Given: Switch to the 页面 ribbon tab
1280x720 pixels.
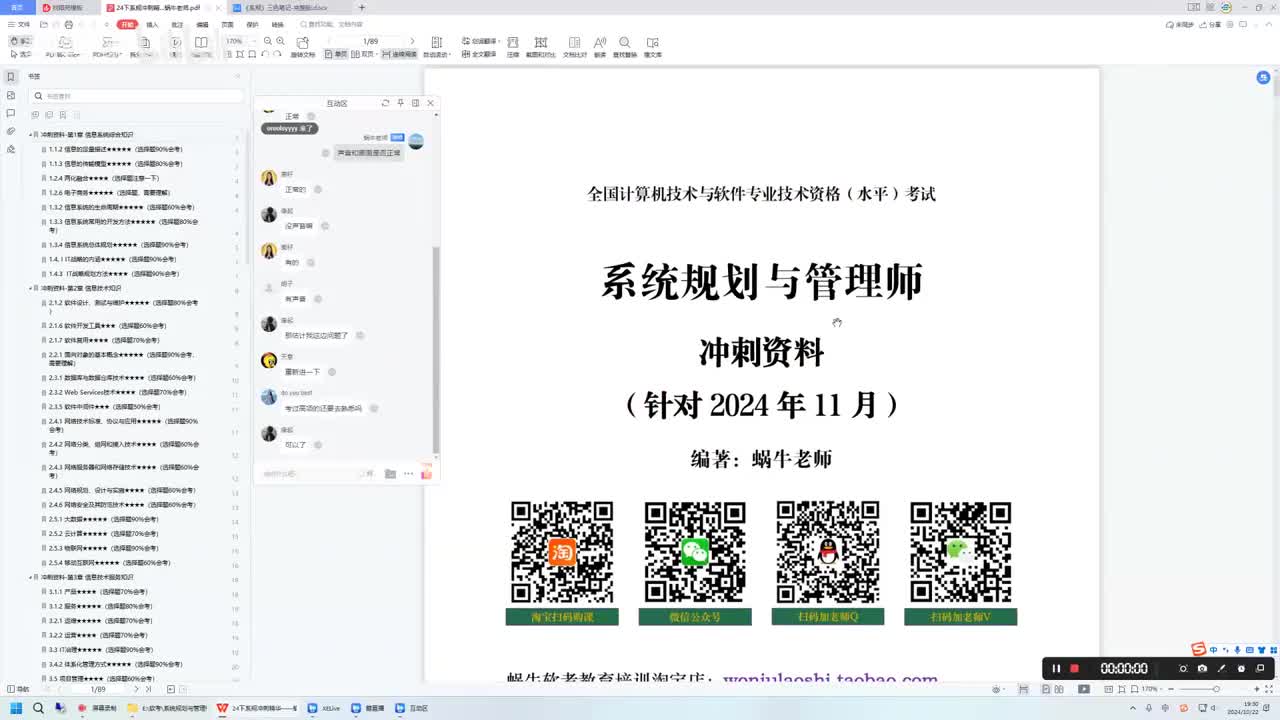Looking at the screenshot, I should [227, 24].
